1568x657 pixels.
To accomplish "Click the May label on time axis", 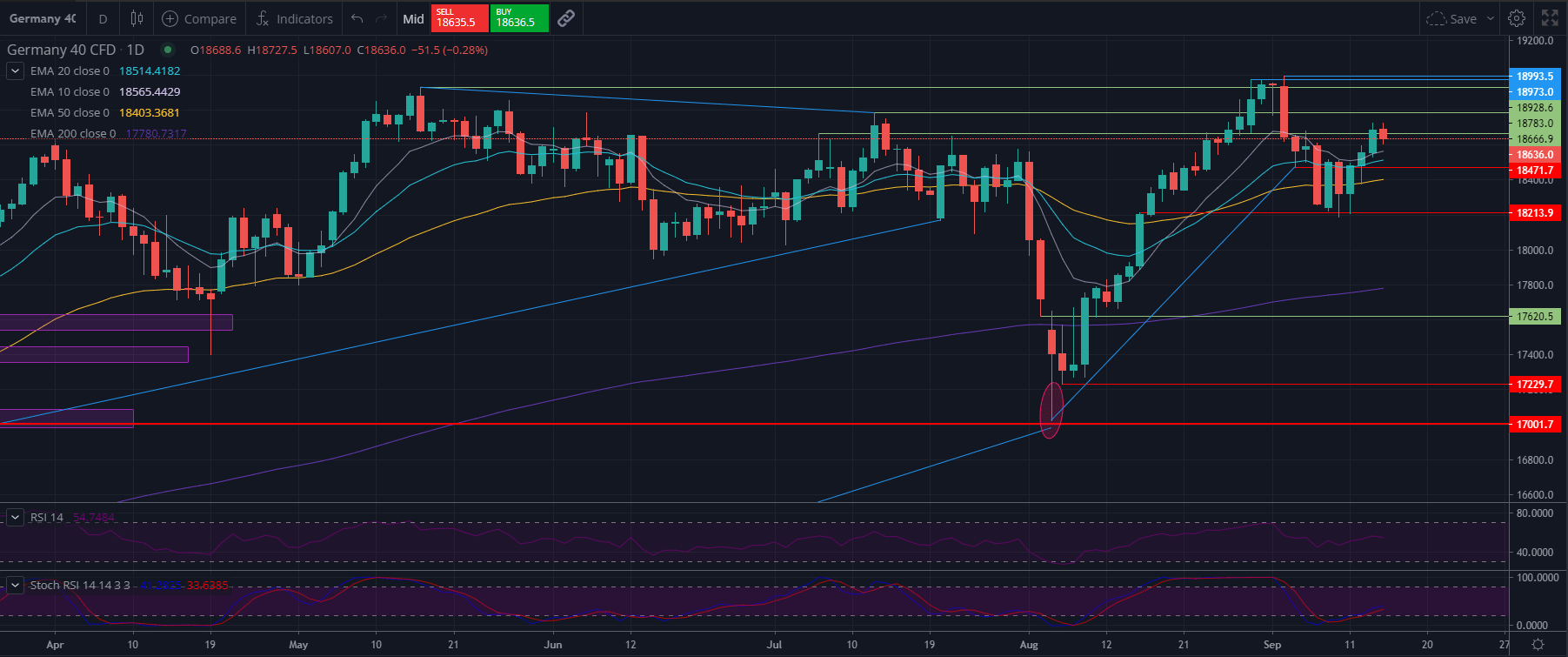I will tap(298, 645).
